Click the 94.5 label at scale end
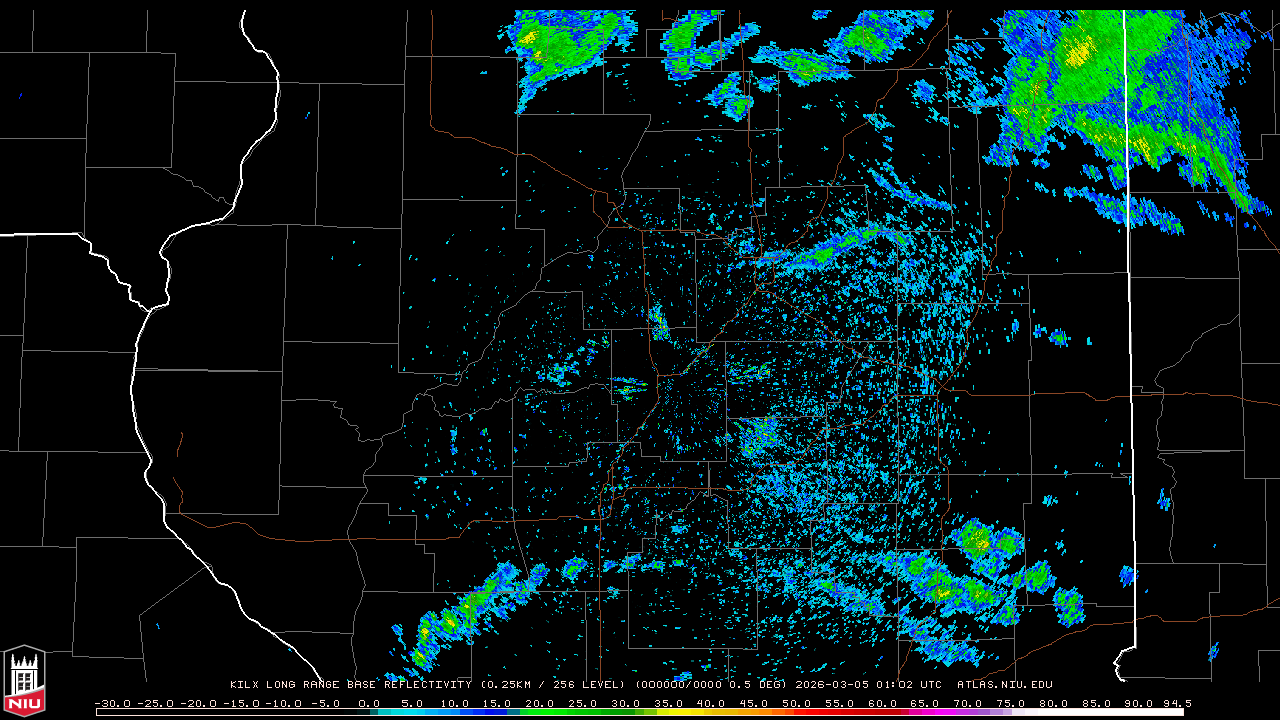The width and height of the screenshot is (1280, 720). pos(1176,703)
